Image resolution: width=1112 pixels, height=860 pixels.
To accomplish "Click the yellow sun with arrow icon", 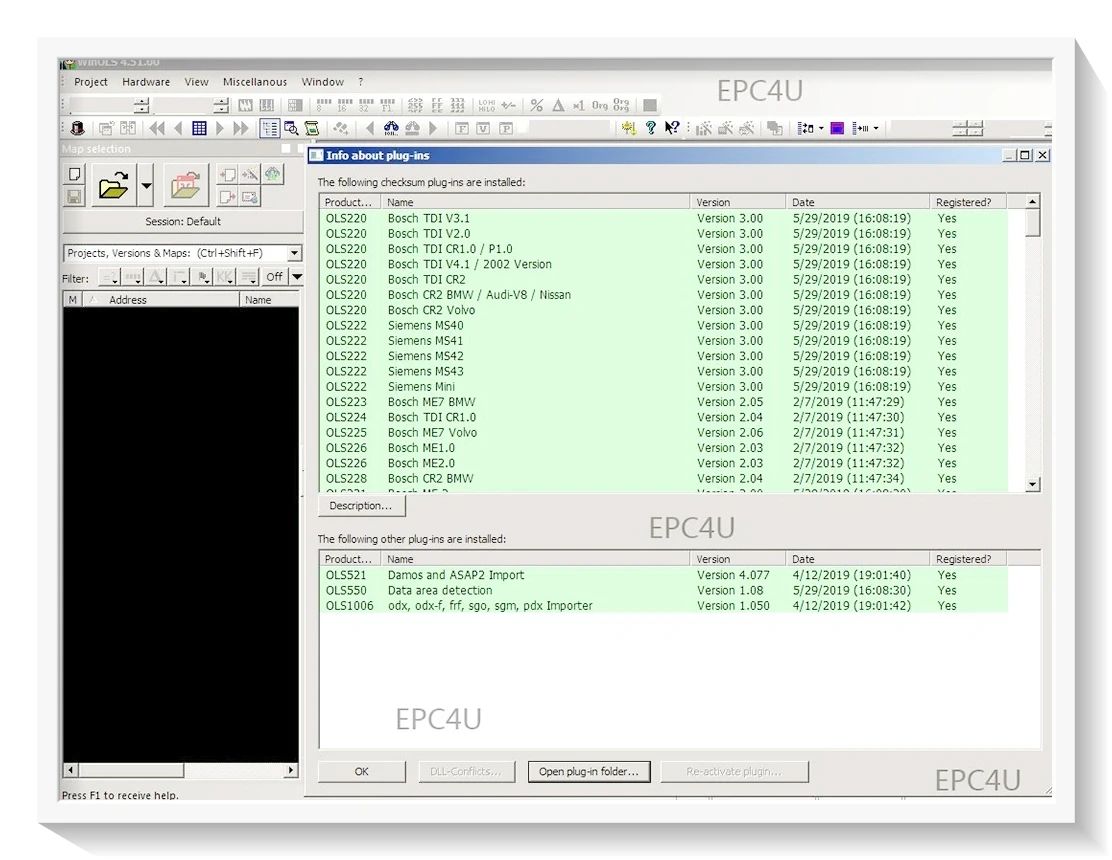I will [629, 128].
